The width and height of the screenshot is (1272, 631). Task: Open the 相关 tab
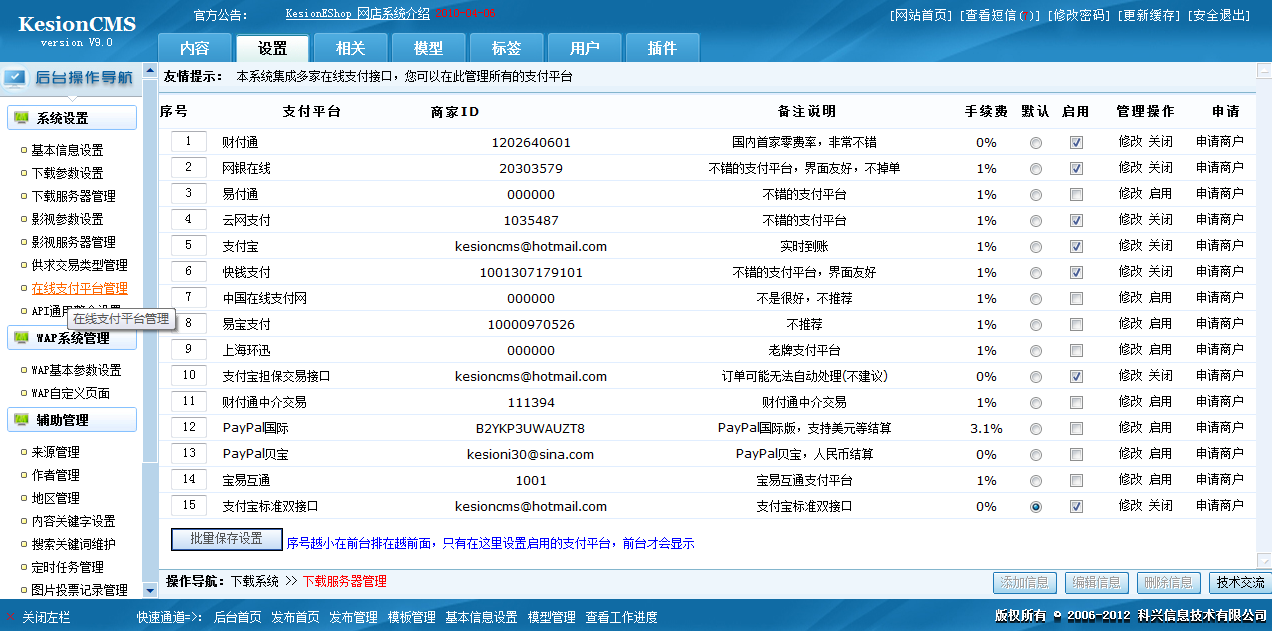[351, 48]
